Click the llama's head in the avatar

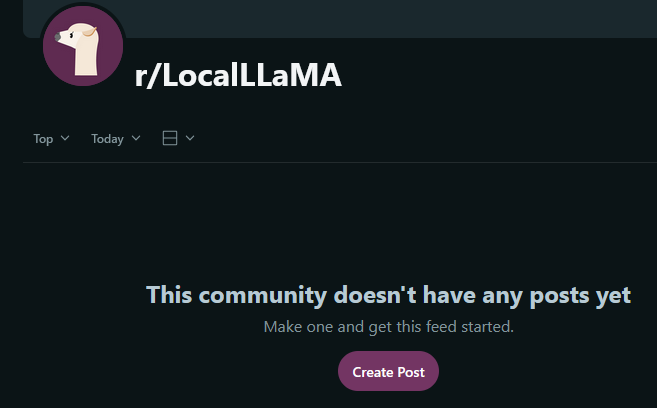tap(78, 36)
